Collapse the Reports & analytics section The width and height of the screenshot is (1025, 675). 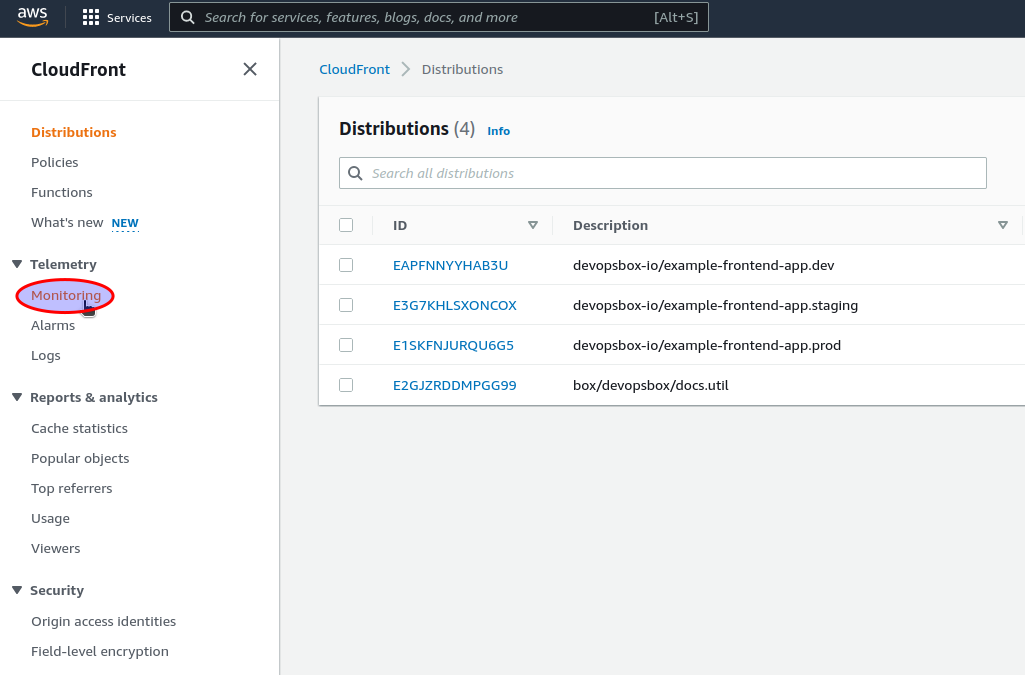coord(17,397)
